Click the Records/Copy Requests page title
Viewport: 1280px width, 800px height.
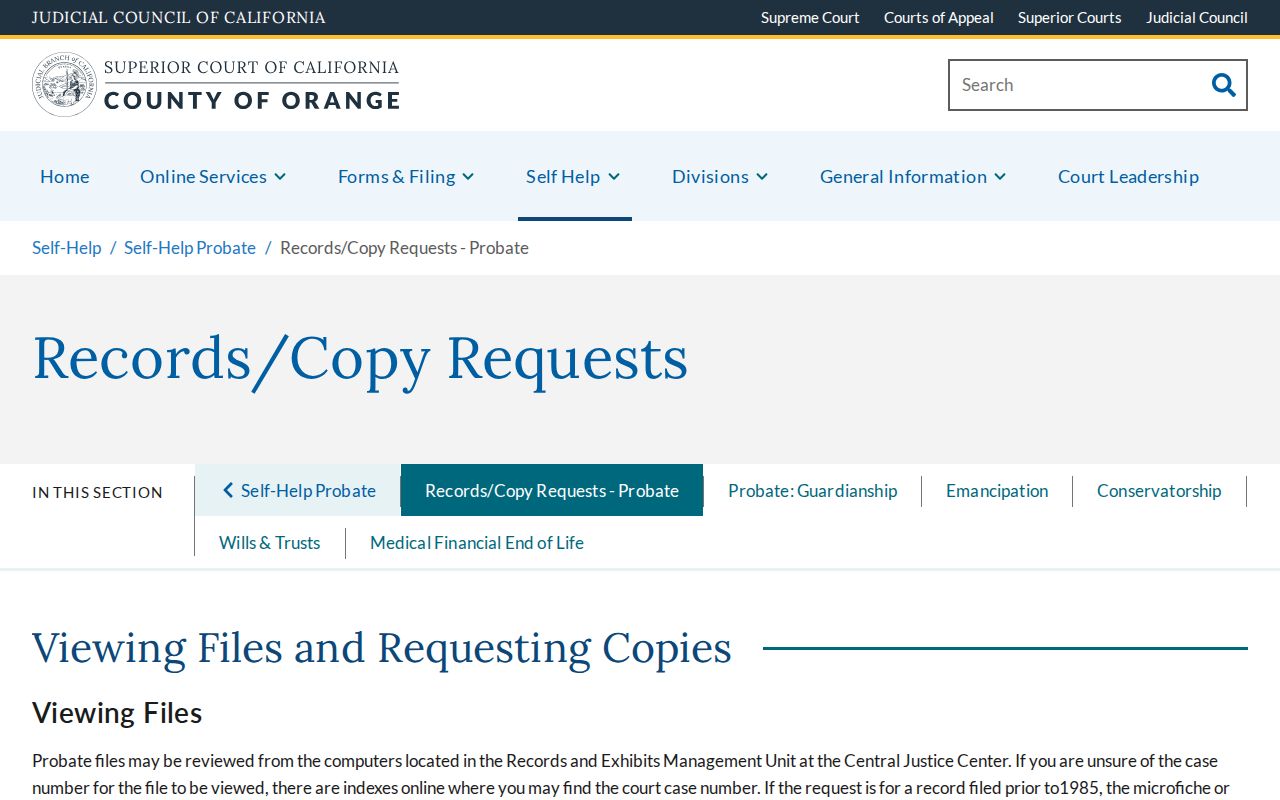[x=360, y=358]
